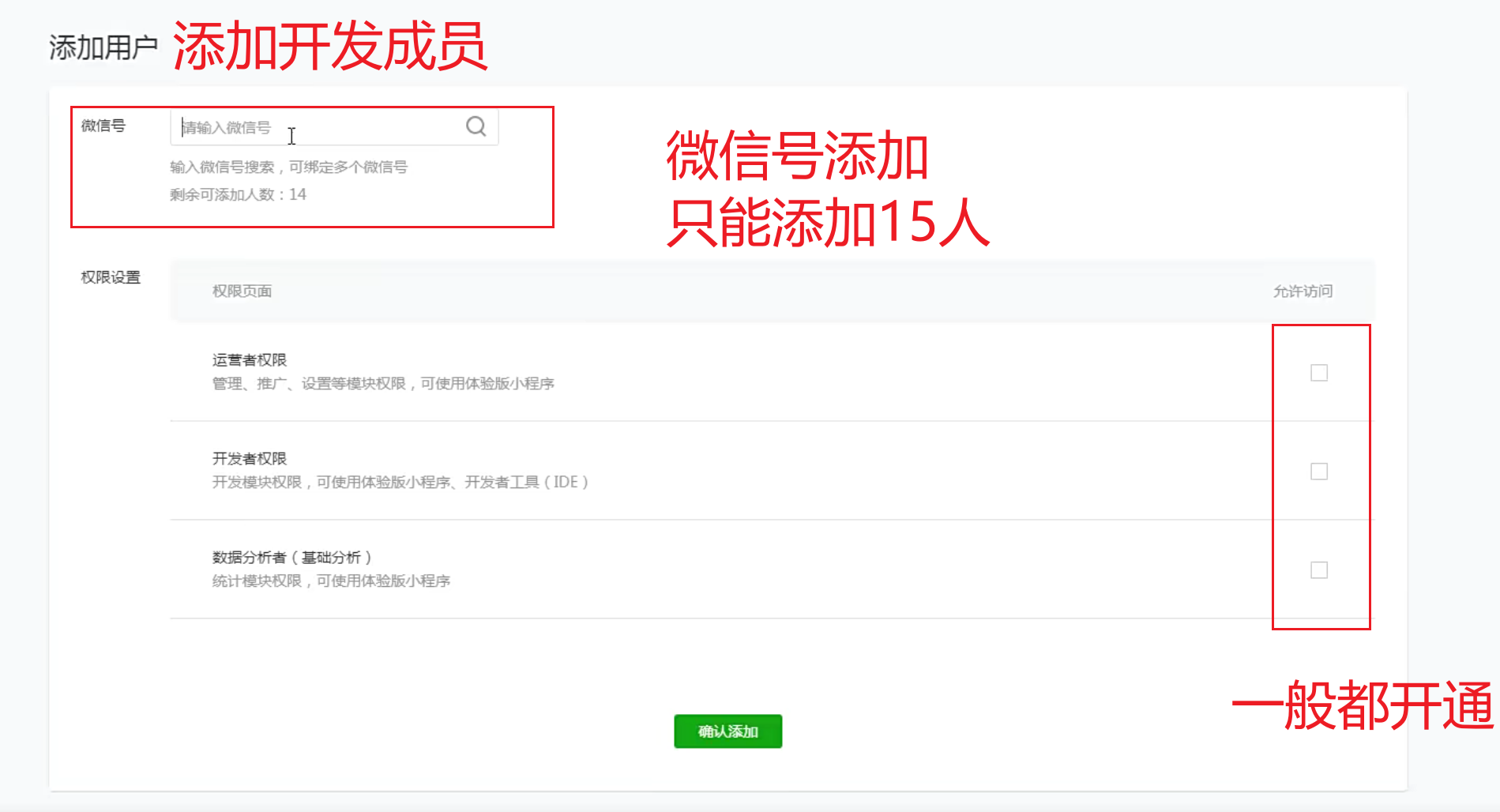This screenshot has height=812, width=1500.
Task: Click the 开发者工具（IDE）description text
Action: point(400,483)
